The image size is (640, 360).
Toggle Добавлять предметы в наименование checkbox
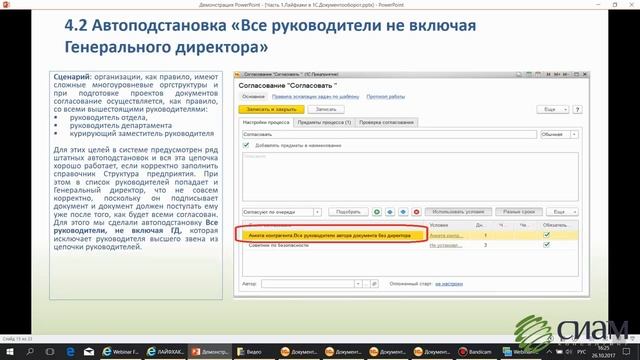(246, 145)
